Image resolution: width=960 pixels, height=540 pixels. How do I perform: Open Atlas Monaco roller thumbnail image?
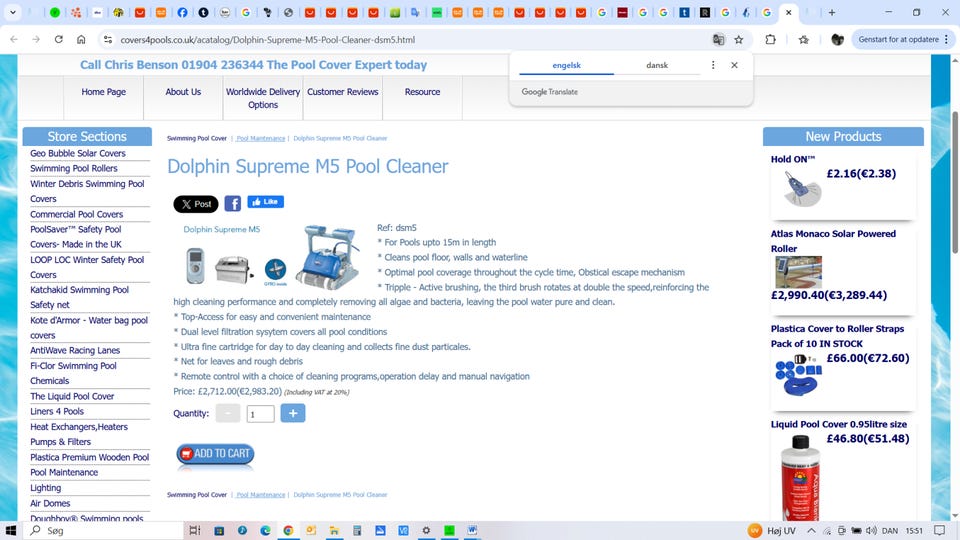pos(798,272)
